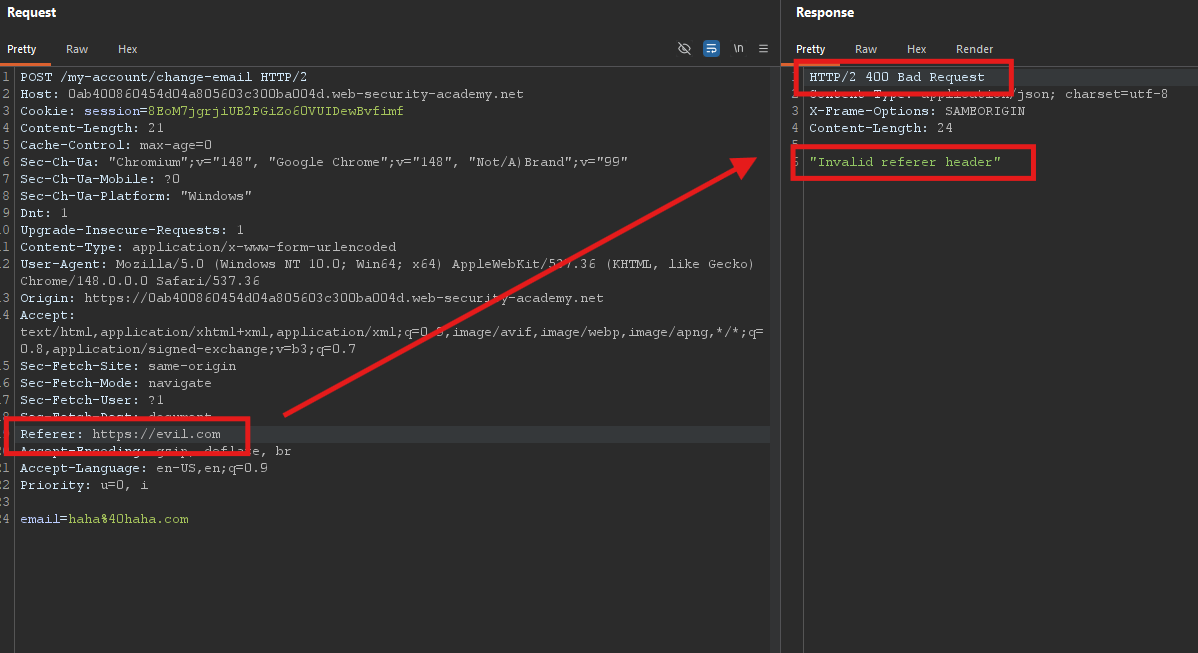Click the Request panel title

(31, 13)
